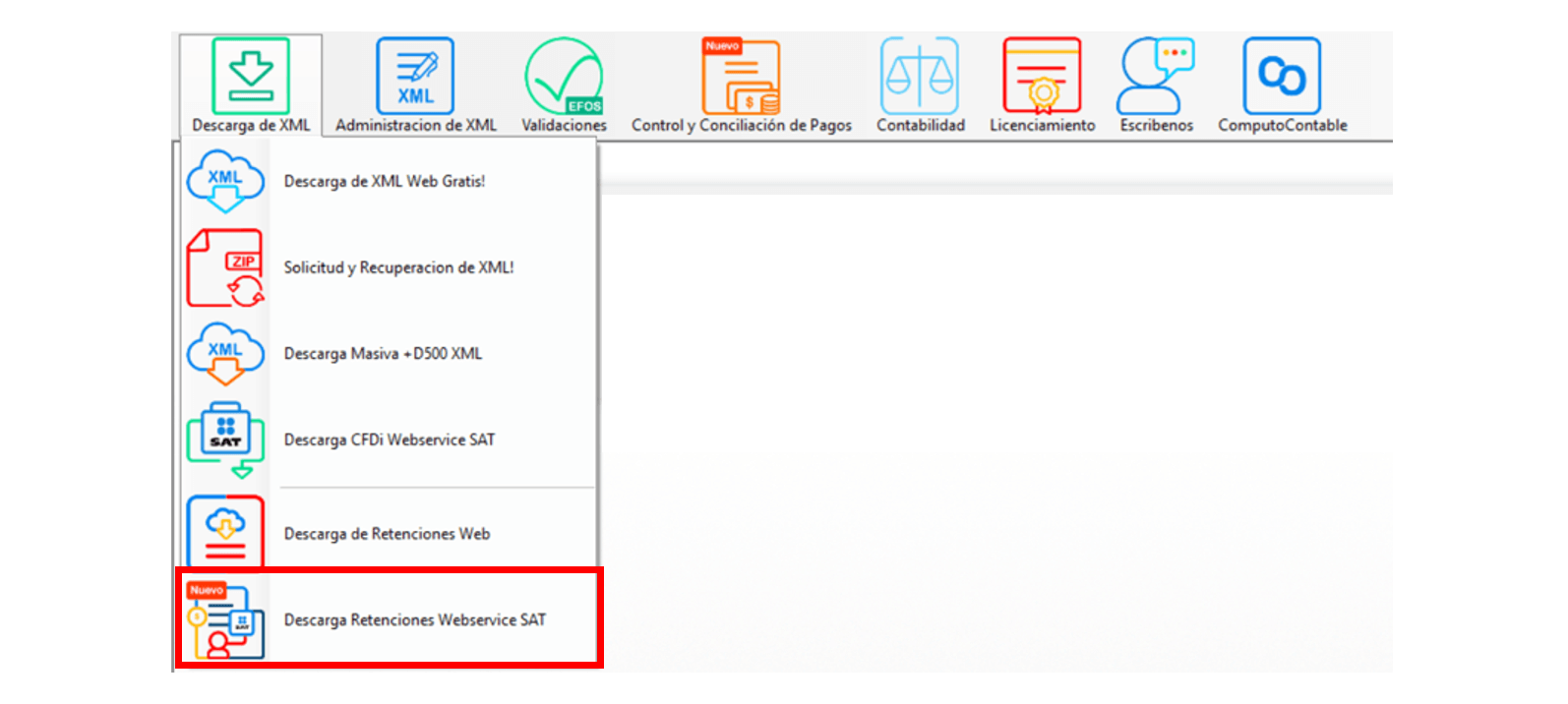The width and height of the screenshot is (1568, 704).
Task: Click the Nuevo Retenciones Webservice SAT icon
Action: [x=225, y=619]
